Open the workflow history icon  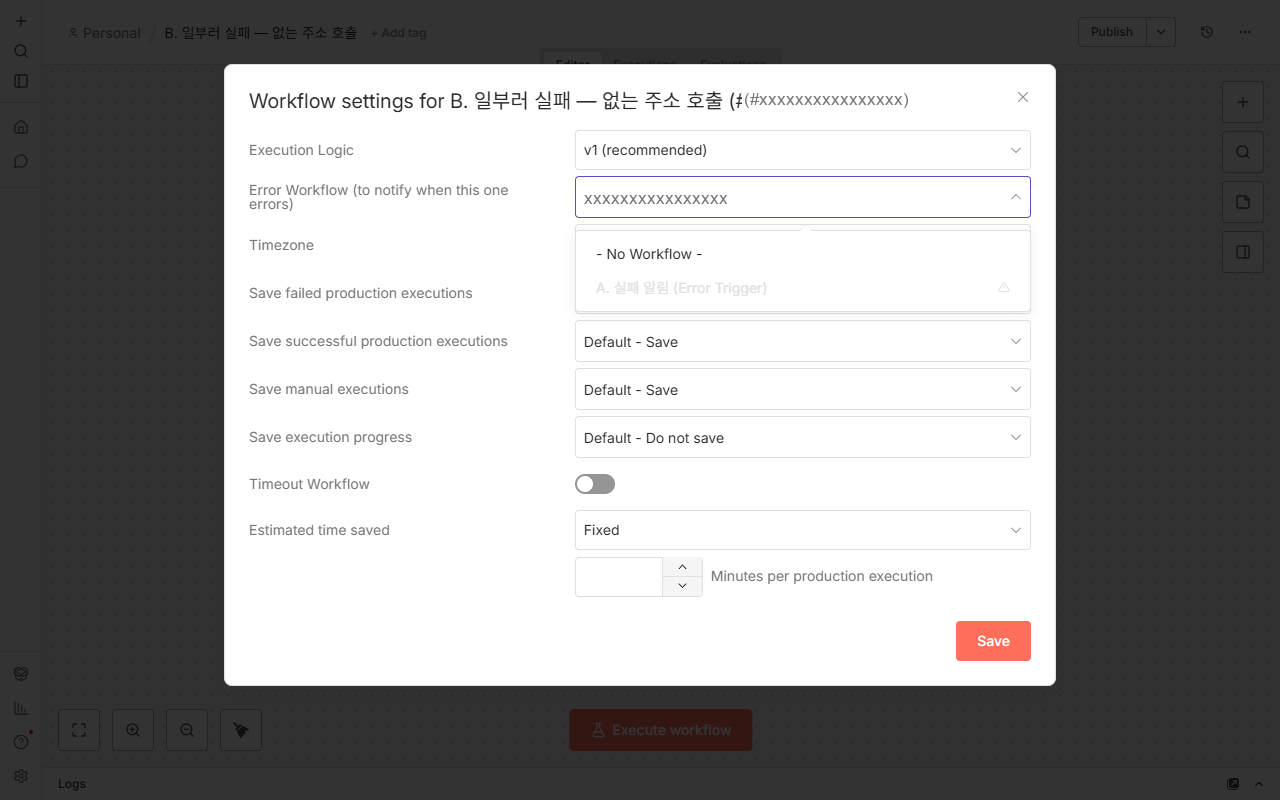pos(1207,32)
